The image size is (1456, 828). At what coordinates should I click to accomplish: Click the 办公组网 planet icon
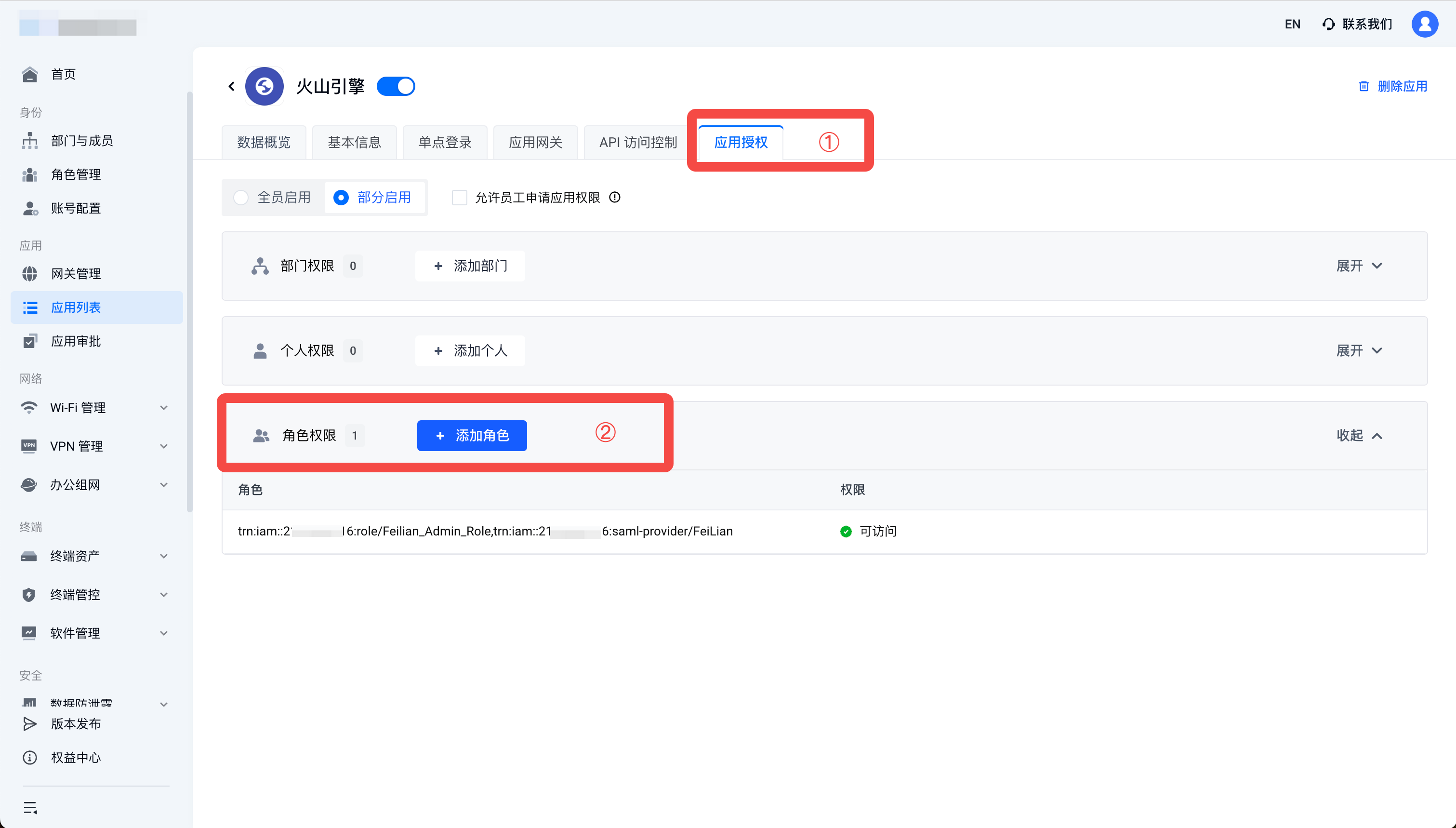click(29, 484)
